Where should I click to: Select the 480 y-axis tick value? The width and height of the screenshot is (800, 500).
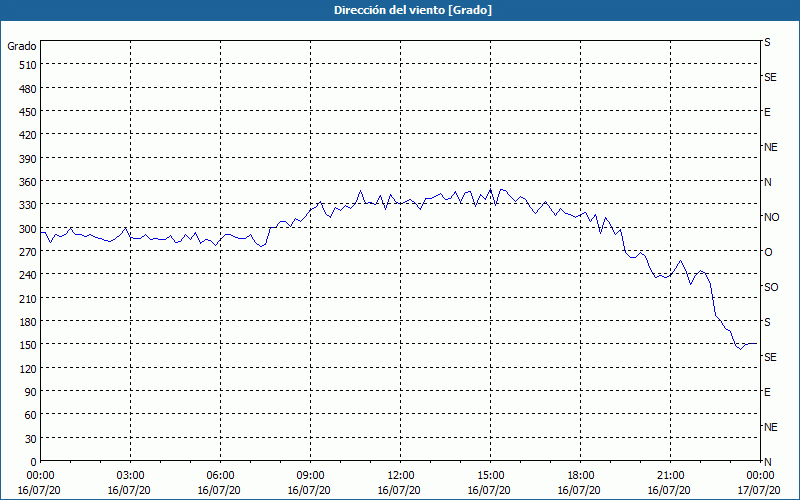(29, 89)
